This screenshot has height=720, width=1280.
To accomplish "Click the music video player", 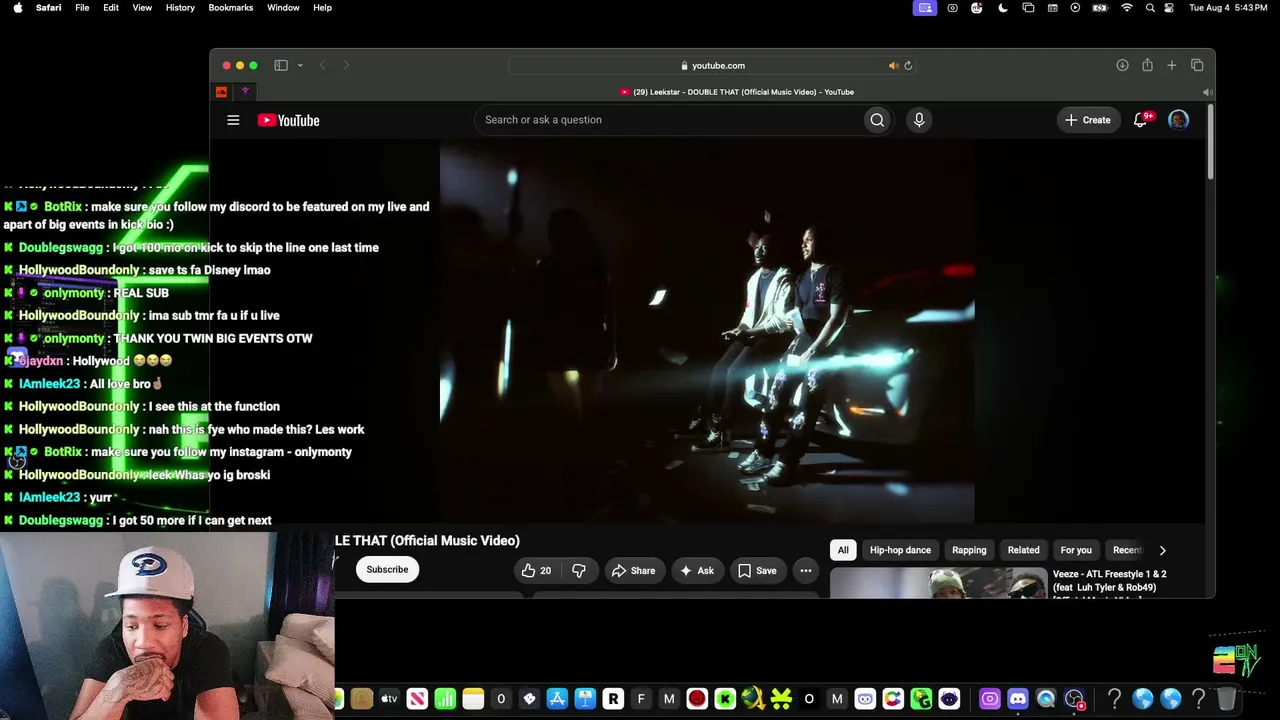I will pyautogui.click(x=707, y=331).
